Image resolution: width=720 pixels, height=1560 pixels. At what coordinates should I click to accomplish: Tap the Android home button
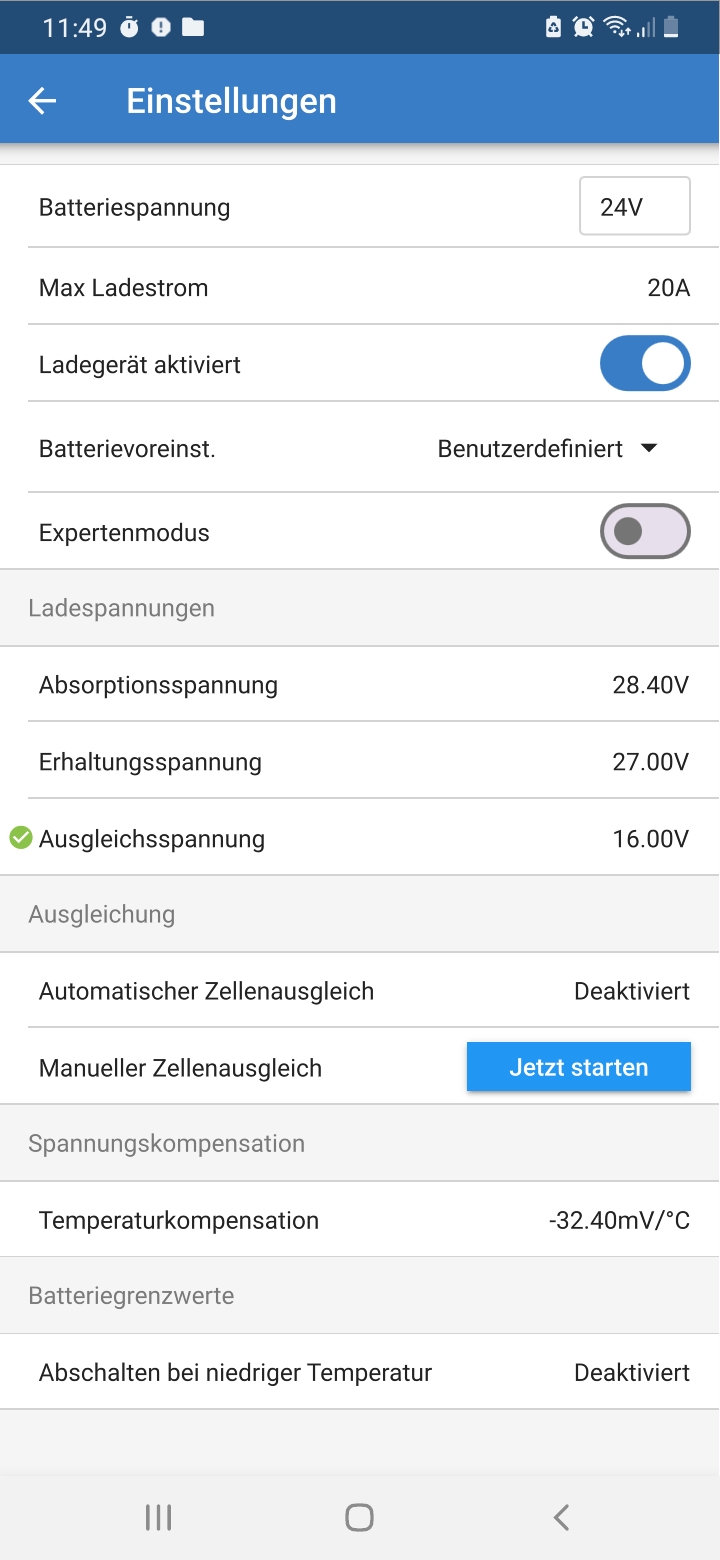(359, 1517)
